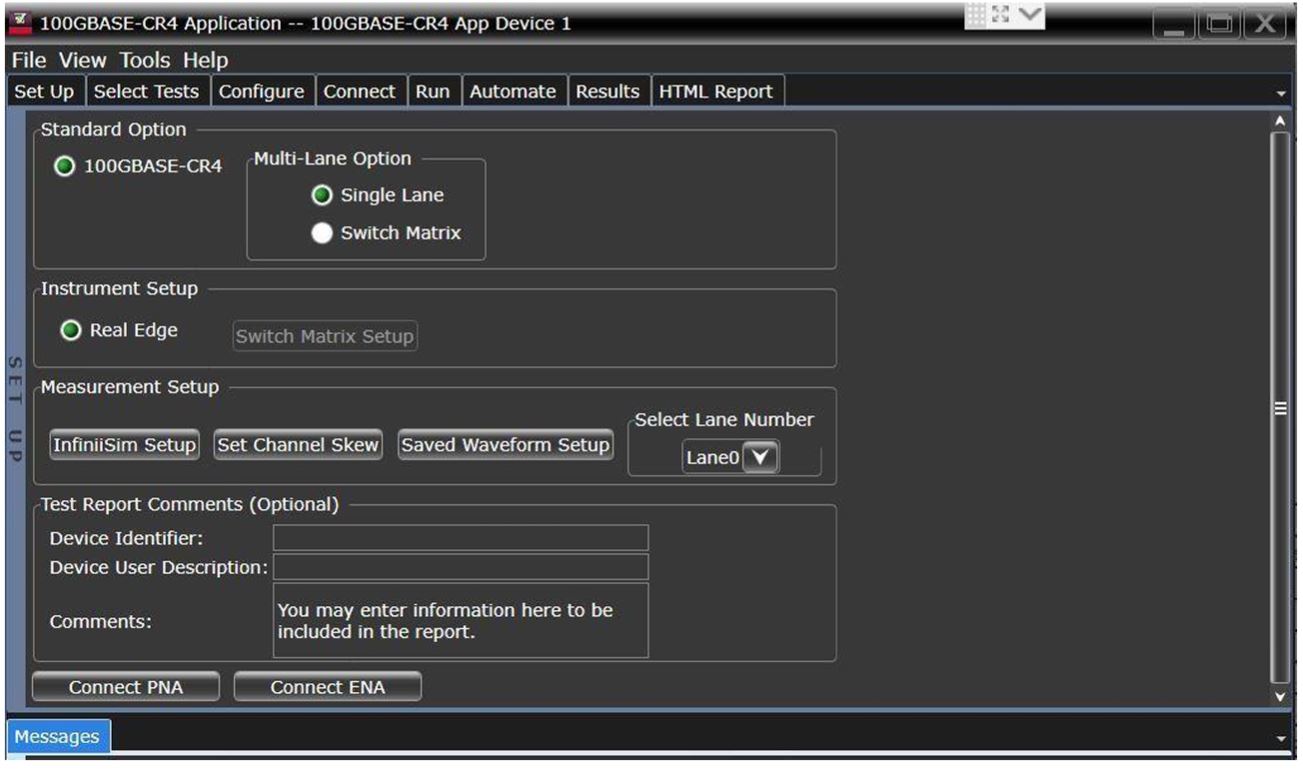Select the Single Lane option
Screen dimensions: 1303x772
[x=322, y=196]
